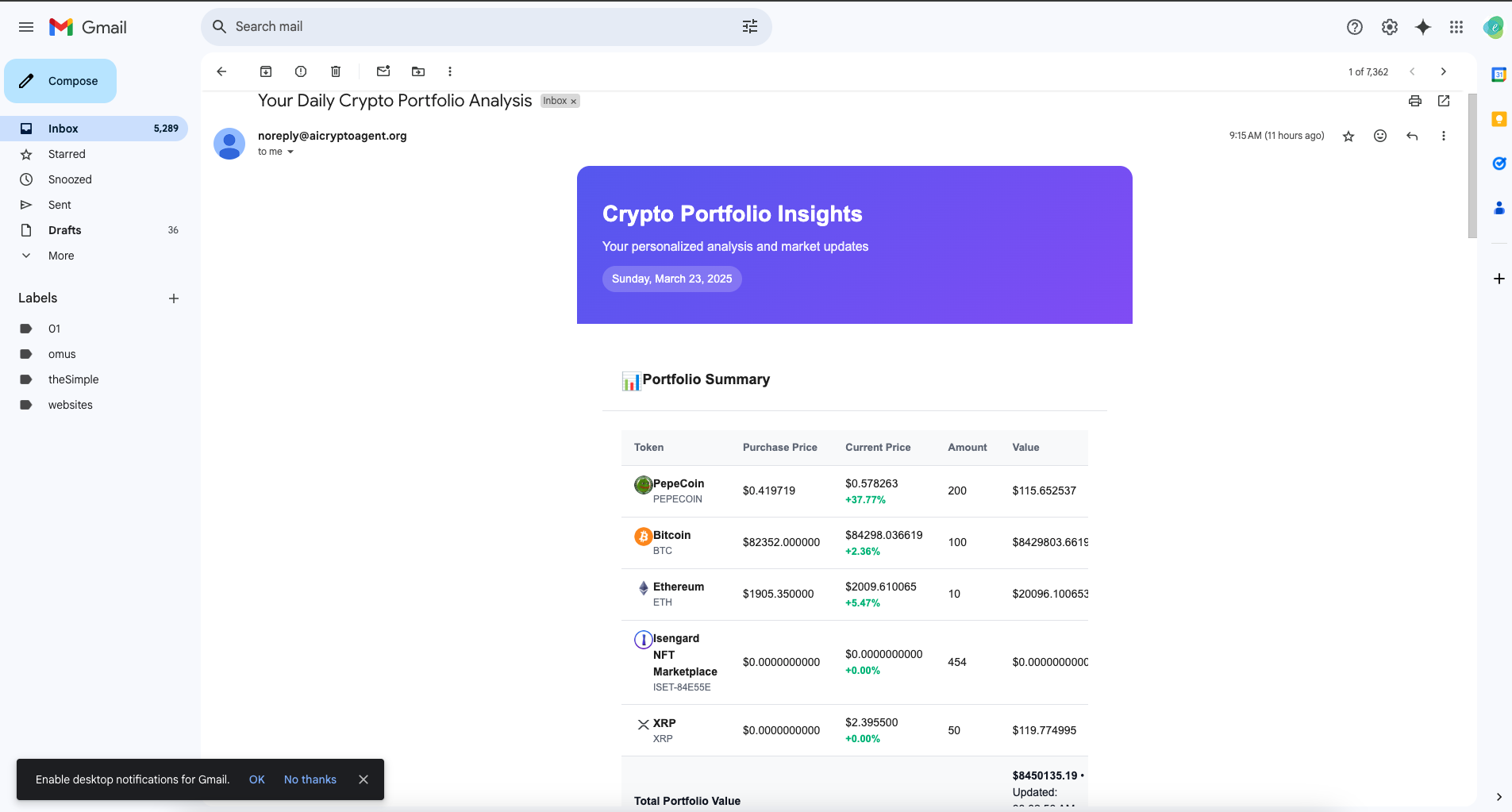Click the Portfolio Summary heading
Image resolution: width=1512 pixels, height=812 pixels.
coord(706,379)
